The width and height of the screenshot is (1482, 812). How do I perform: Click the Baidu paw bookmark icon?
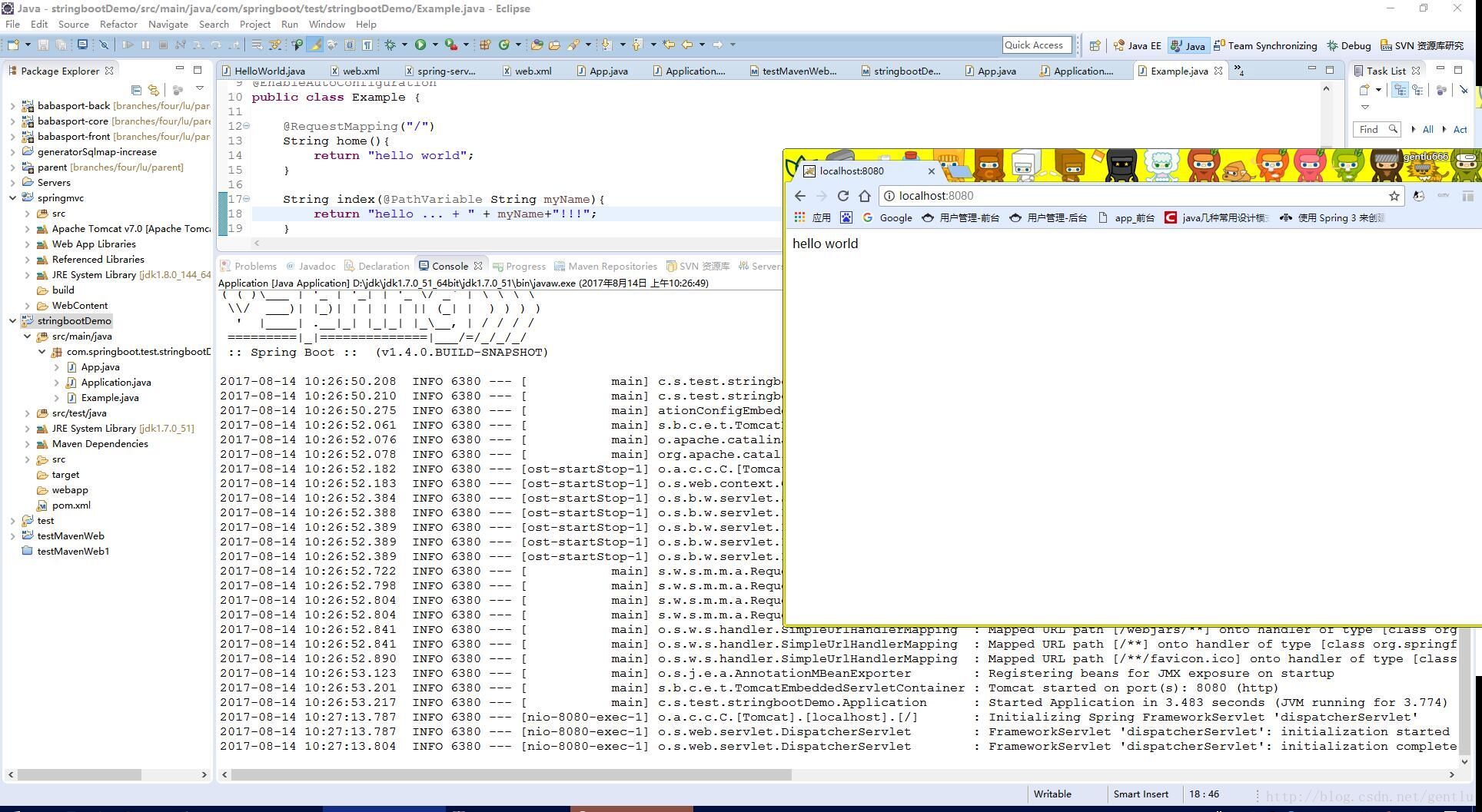point(846,217)
